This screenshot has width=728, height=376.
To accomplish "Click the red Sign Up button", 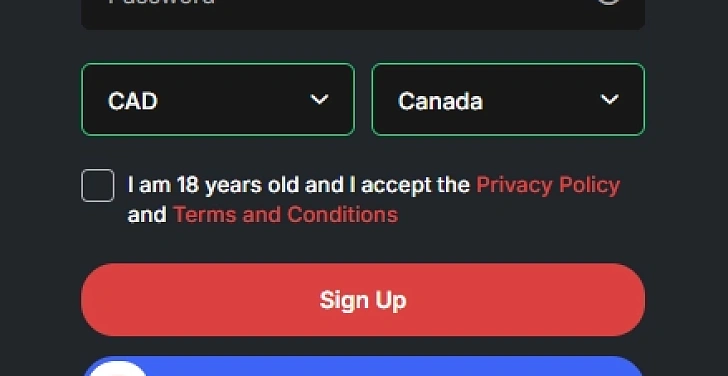I will 363,300.
